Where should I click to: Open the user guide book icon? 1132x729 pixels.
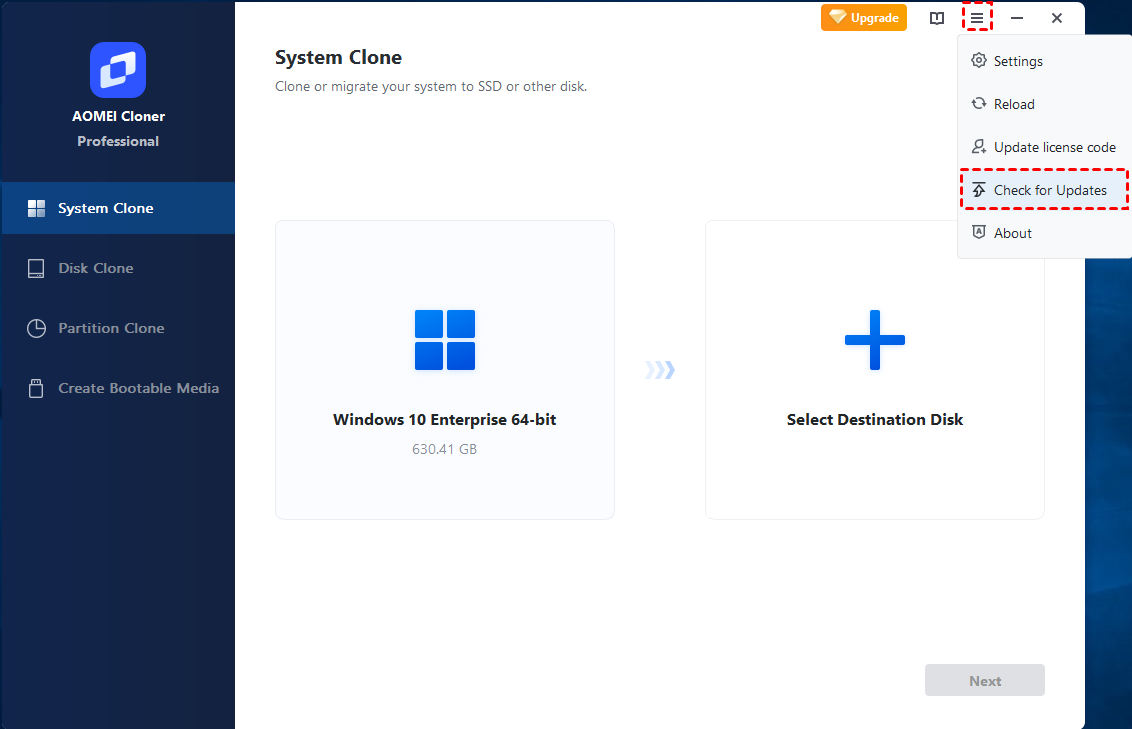click(x=936, y=18)
